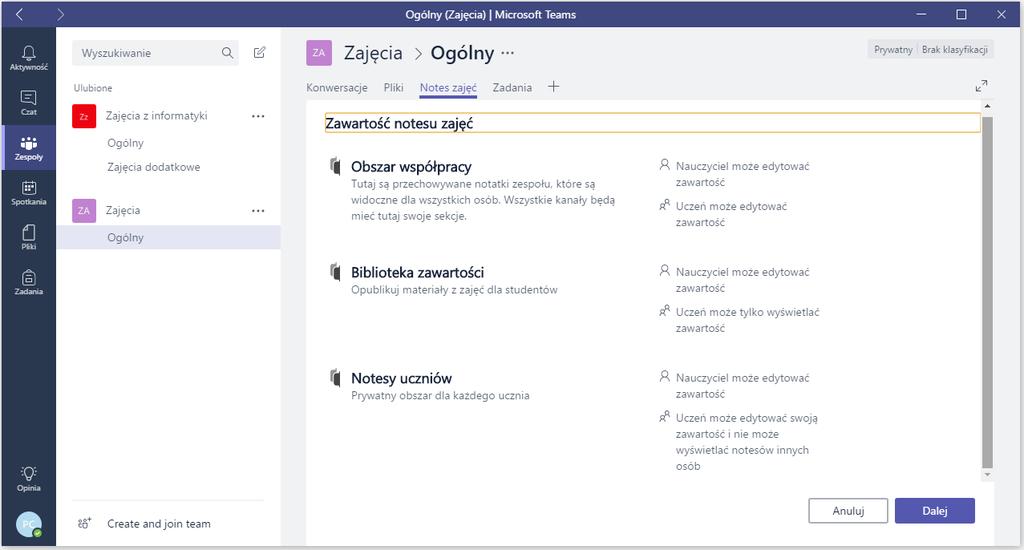Click the Zawartość notesu zajęć heading

(x=399, y=123)
